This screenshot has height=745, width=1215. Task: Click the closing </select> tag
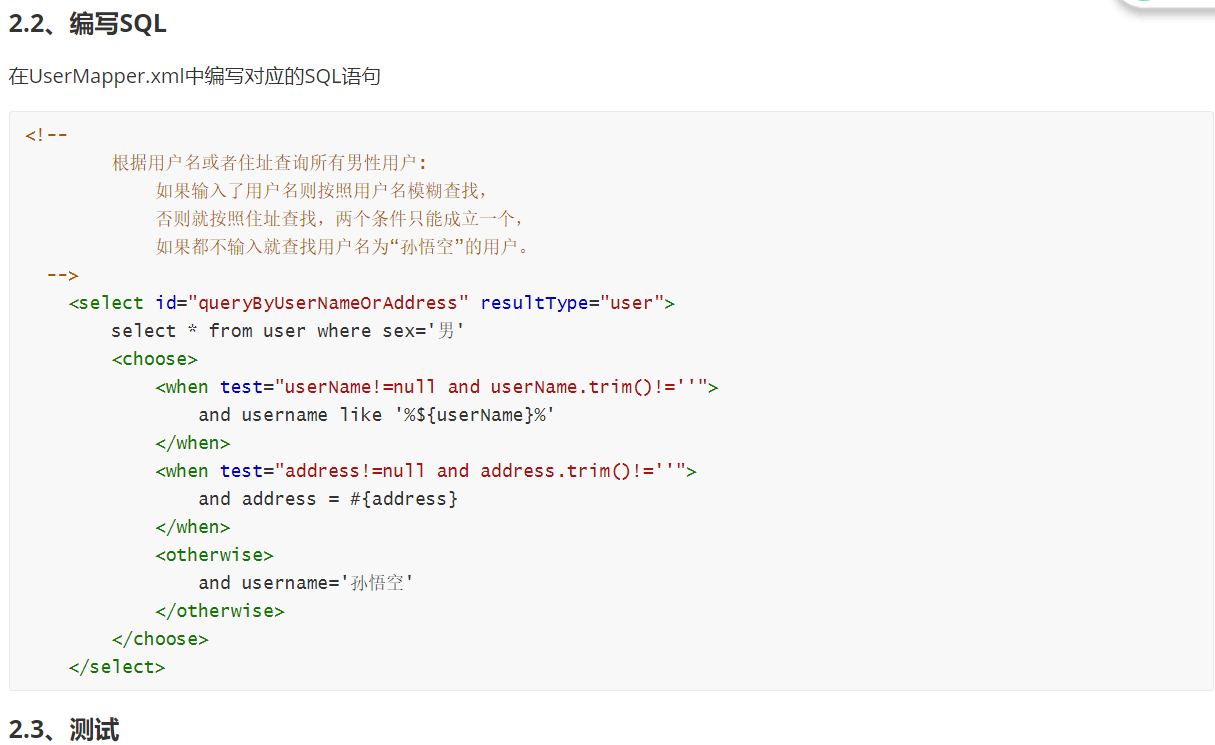pos(117,667)
